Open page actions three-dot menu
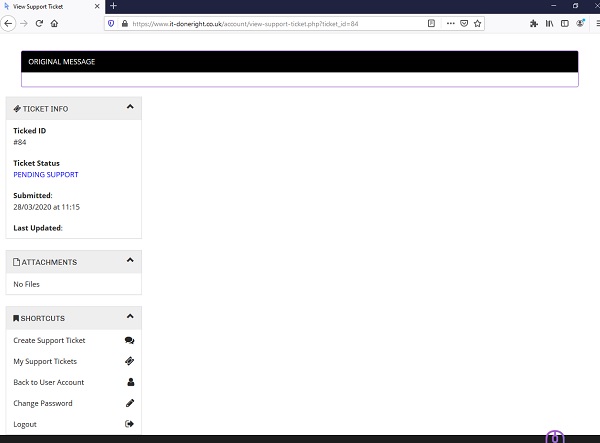Viewport: 600px width, 443px height. [x=450, y=24]
